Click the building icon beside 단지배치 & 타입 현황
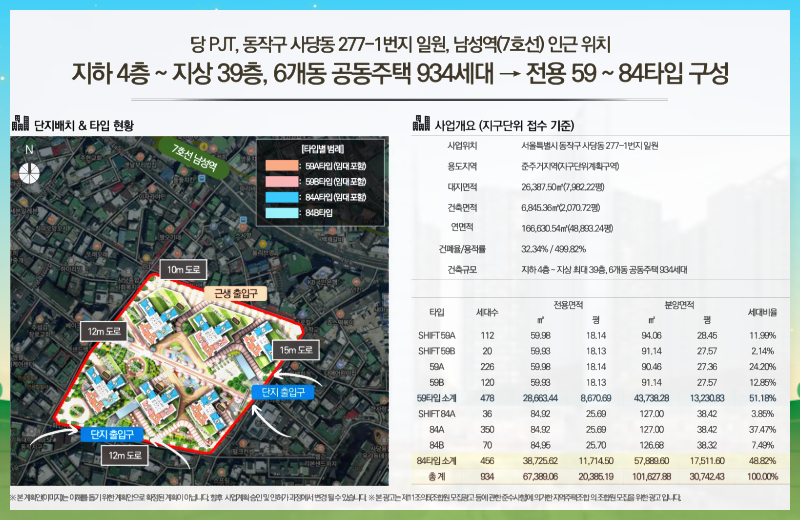Image resolution: width=800 pixels, height=520 pixels. coord(20,123)
